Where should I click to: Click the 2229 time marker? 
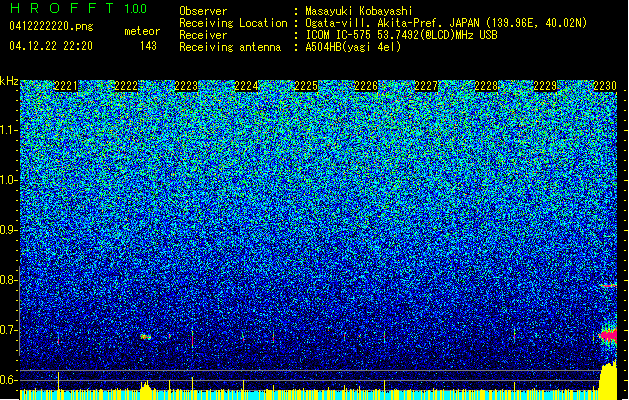tap(546, 86)
